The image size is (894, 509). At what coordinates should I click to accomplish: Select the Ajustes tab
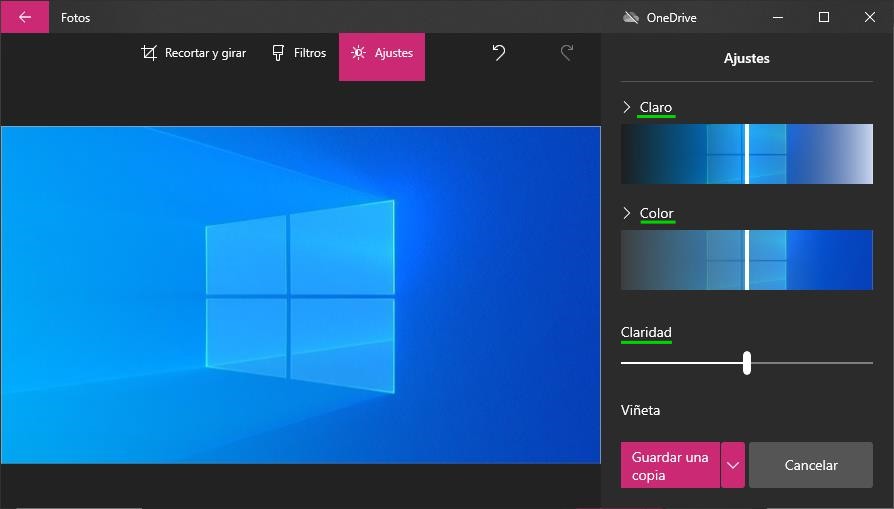382,56
